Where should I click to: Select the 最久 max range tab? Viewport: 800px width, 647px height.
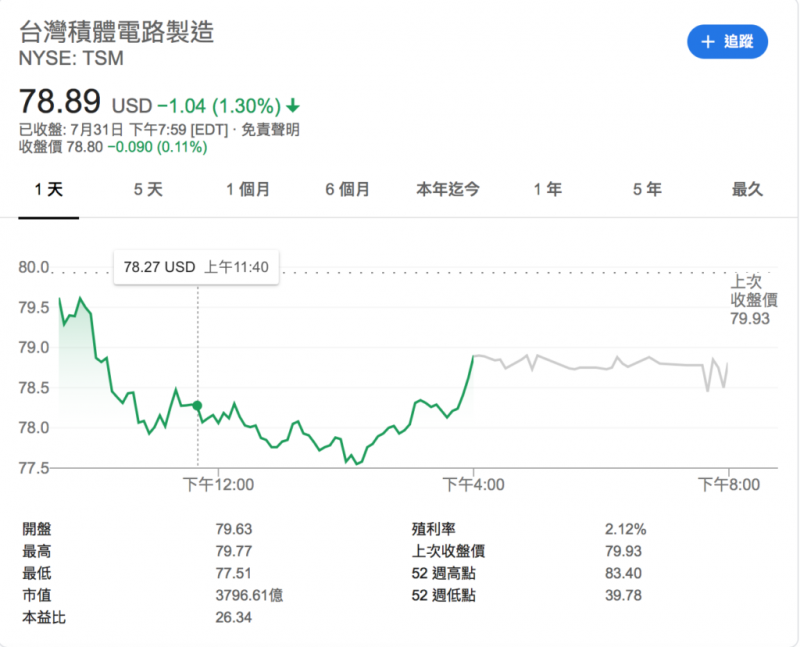point(747,190)
